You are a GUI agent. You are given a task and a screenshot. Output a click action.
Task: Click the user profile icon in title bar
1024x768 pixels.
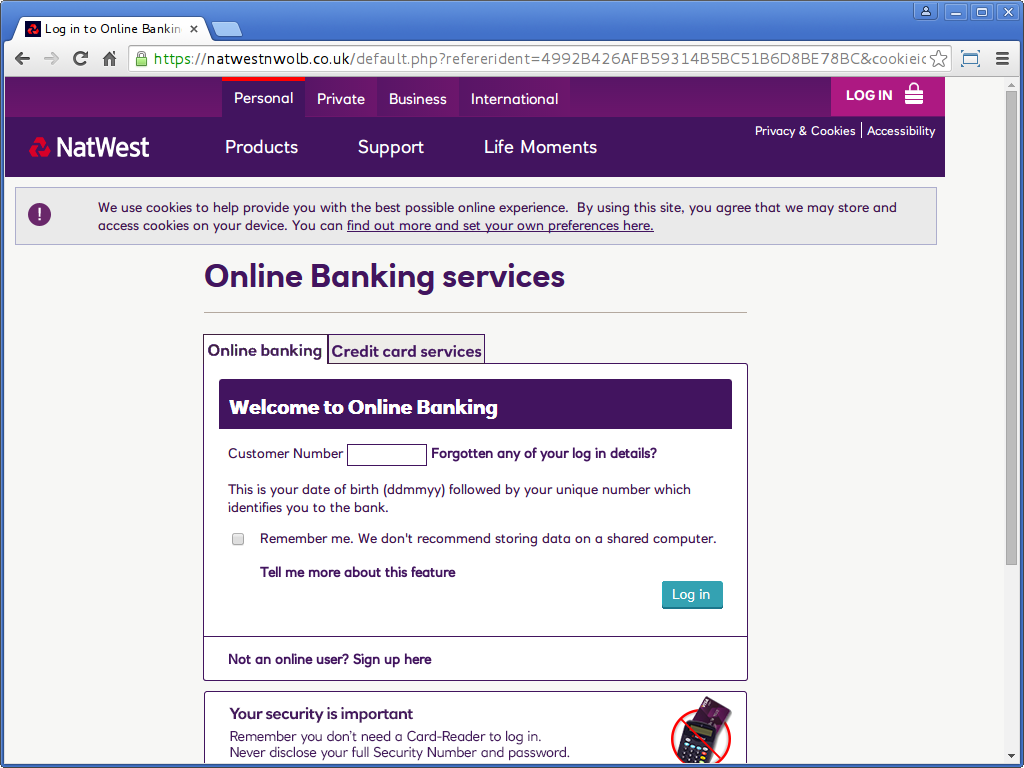tap(926, 12)
